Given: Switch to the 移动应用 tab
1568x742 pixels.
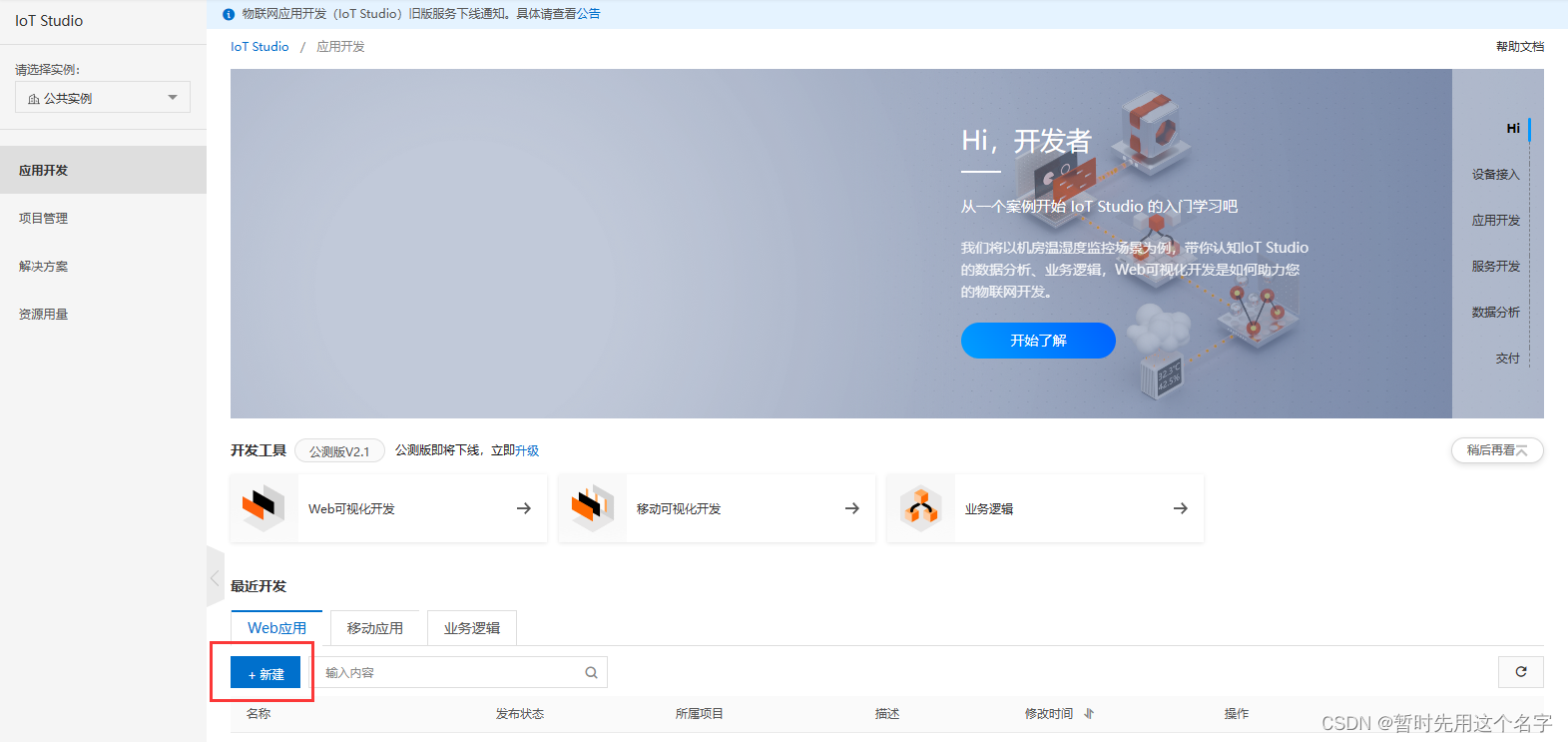Looking at the screenshot, I should (x=375, y=628).
